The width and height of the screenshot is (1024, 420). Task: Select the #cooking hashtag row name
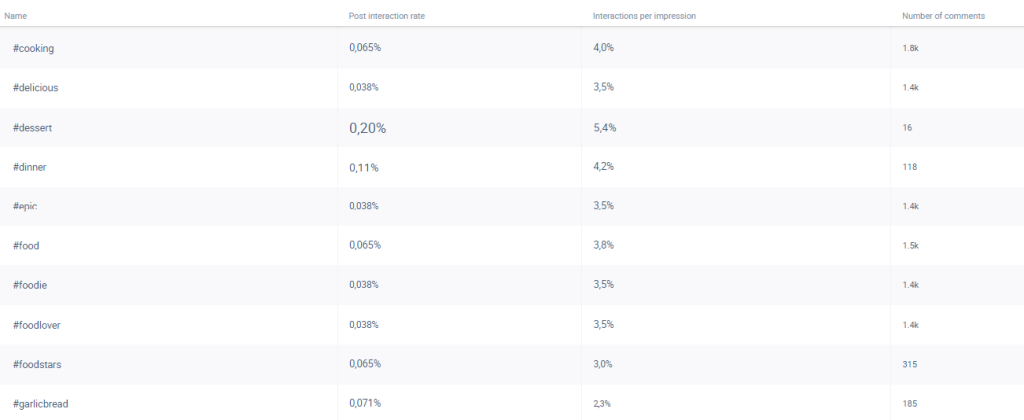click(x=34, y=48)
